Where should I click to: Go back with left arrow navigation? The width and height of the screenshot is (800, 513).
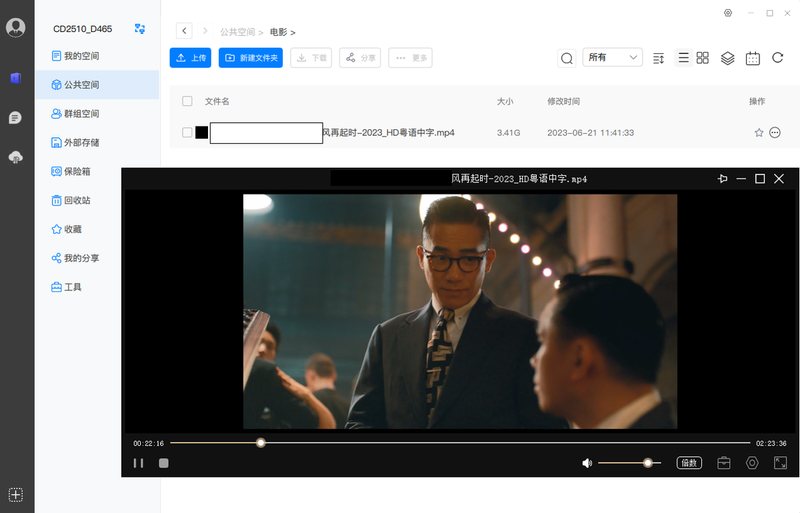click(184, 31)
